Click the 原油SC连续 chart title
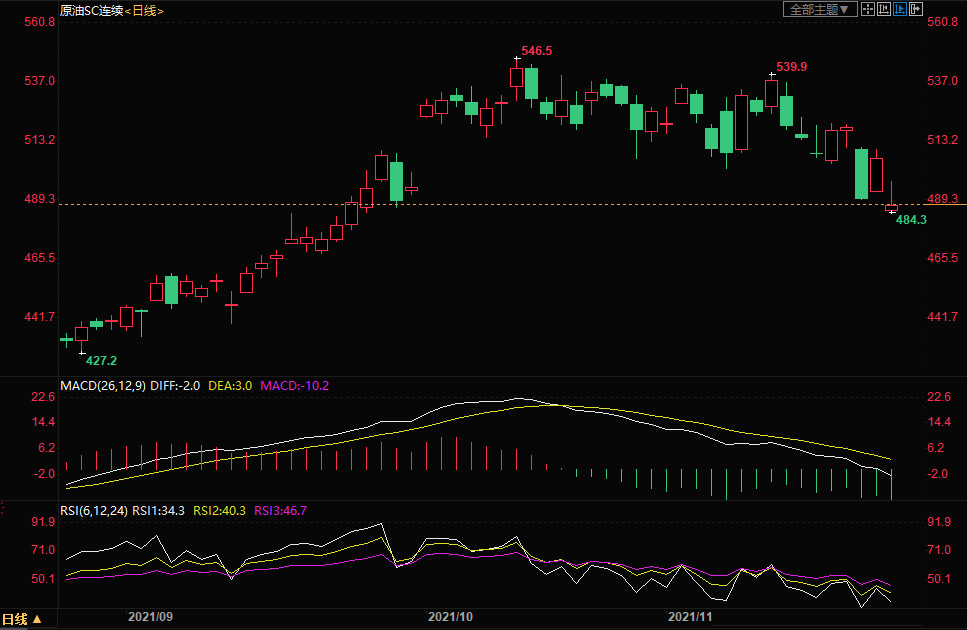 pos(90,10)
